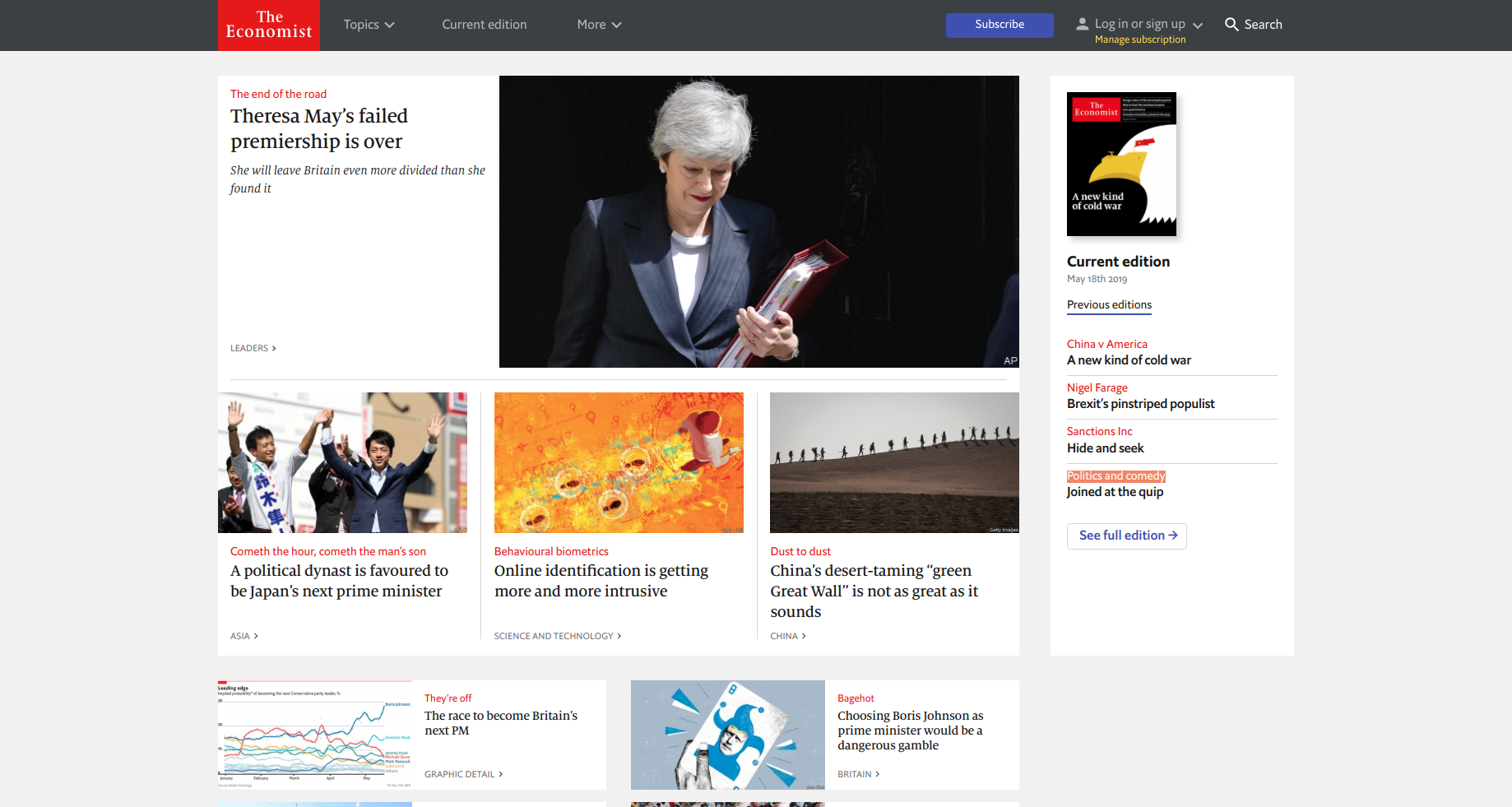Click the Behavioural biometrics kicker text

coord(551,551)
